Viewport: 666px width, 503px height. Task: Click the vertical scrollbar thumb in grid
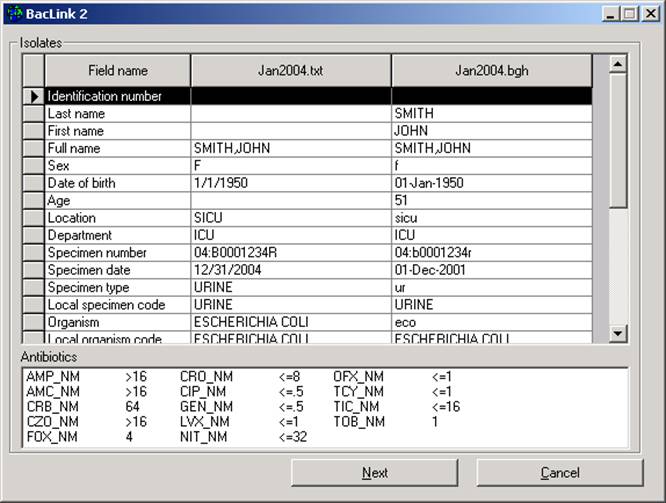click(618, 140)
